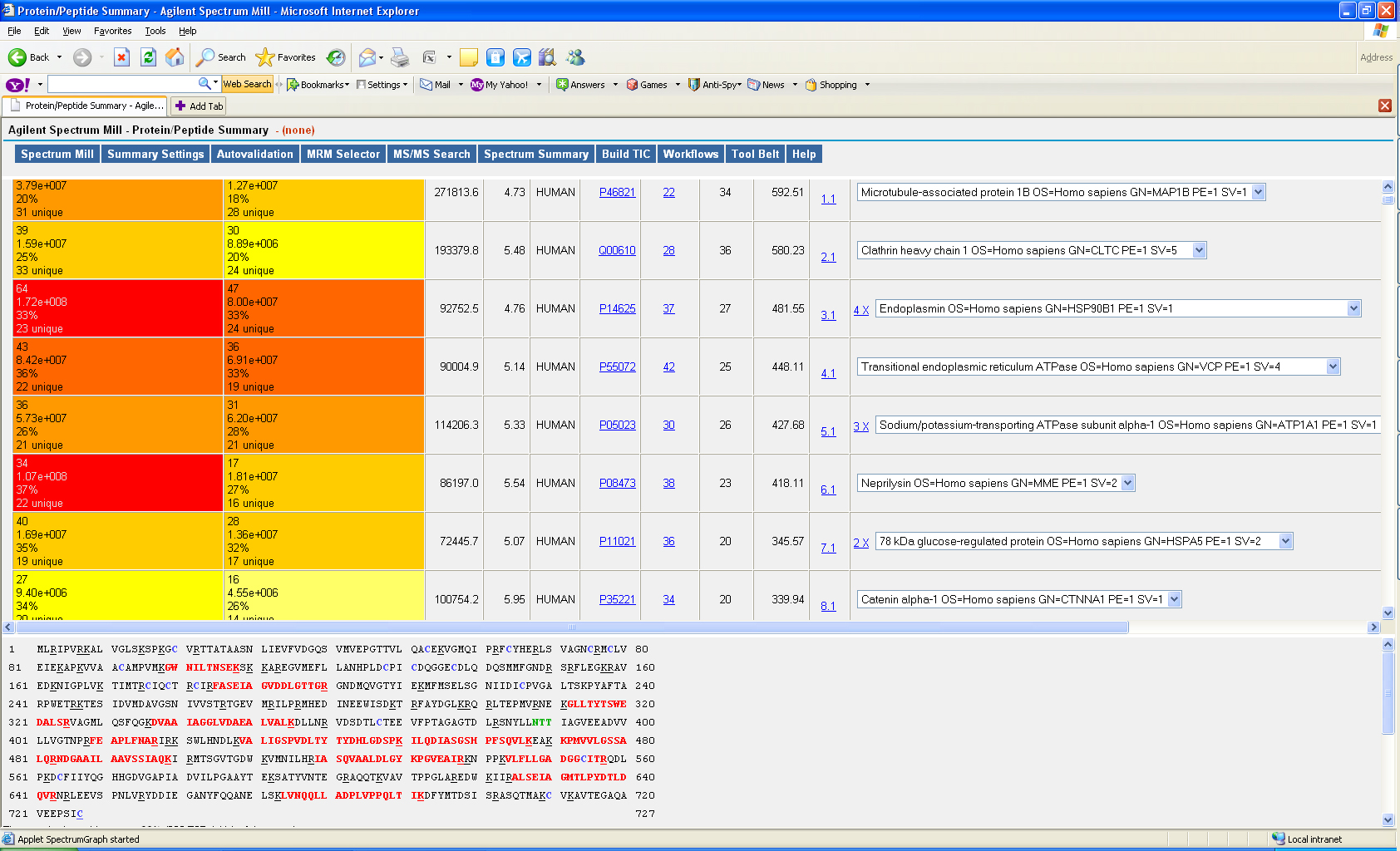
Task: Go to Home page via house icon
Action: point(175,57)
